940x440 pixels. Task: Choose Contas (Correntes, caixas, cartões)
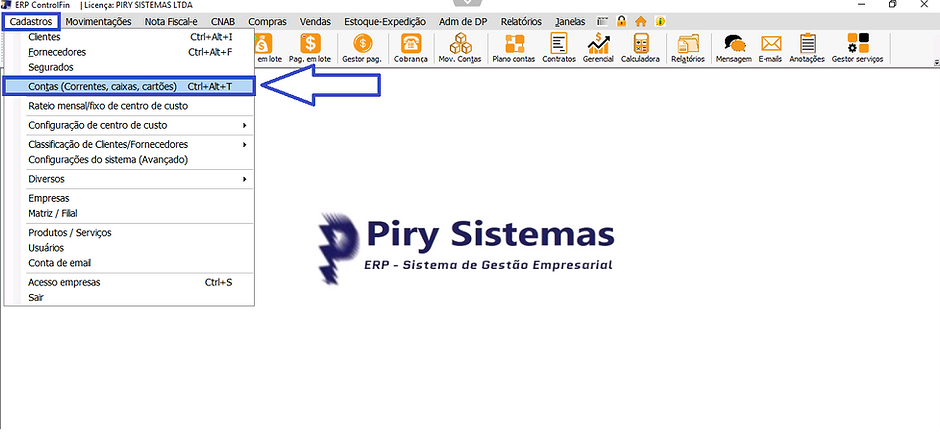click(x=129, y=86)
